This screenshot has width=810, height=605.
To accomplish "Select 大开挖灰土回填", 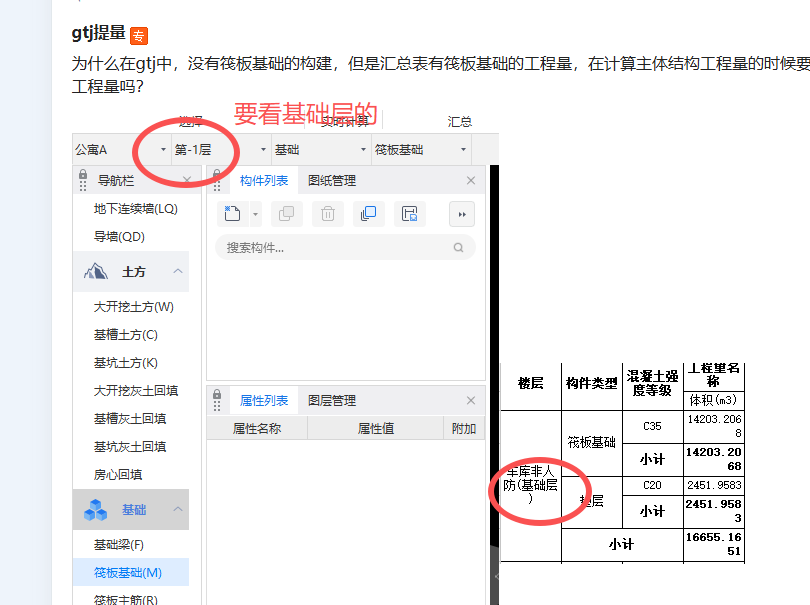I will [136, 391].
